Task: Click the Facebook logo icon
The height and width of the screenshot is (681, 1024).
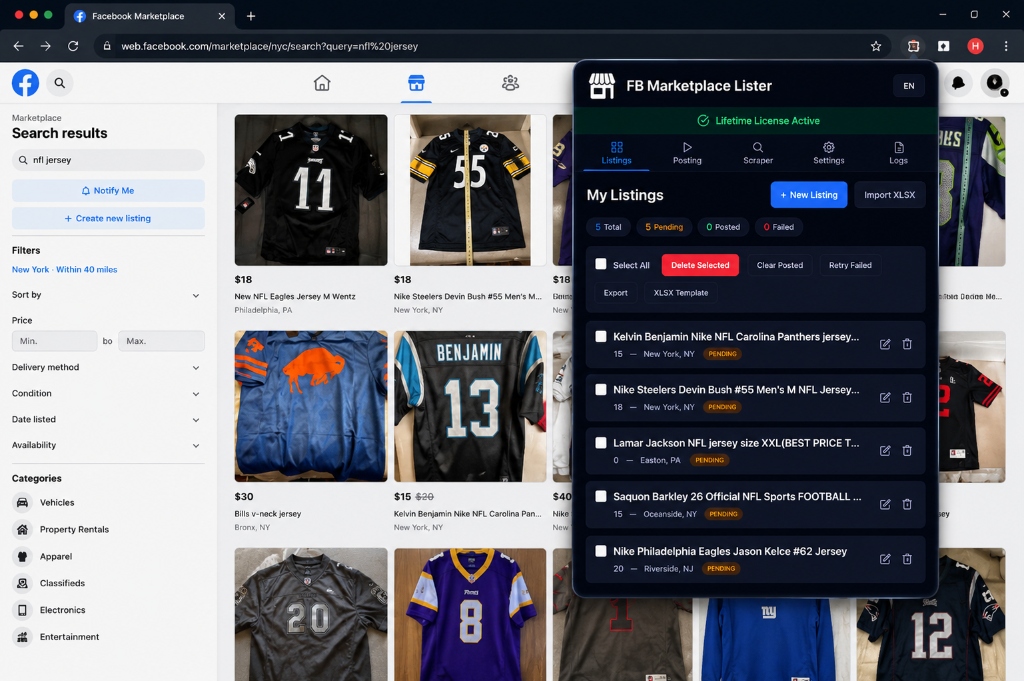Action: pyautogui.click(x=25, y=83)
